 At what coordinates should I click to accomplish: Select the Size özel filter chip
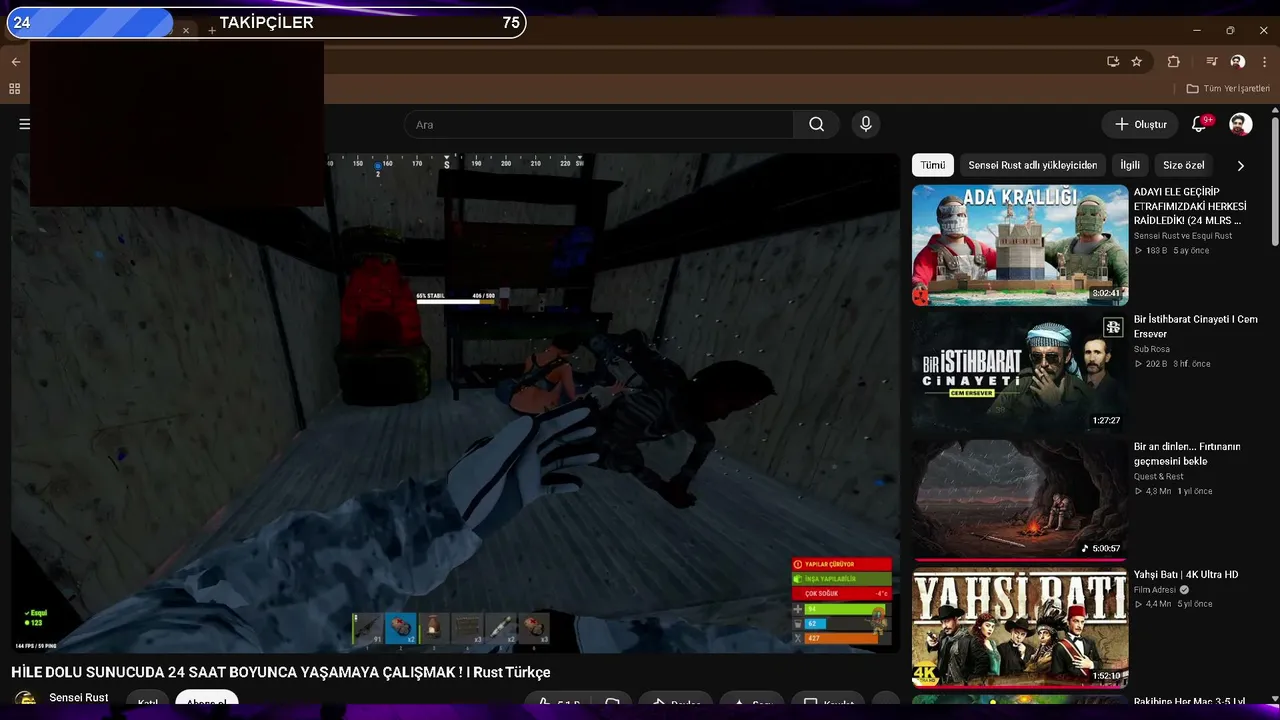[1184, 165]
